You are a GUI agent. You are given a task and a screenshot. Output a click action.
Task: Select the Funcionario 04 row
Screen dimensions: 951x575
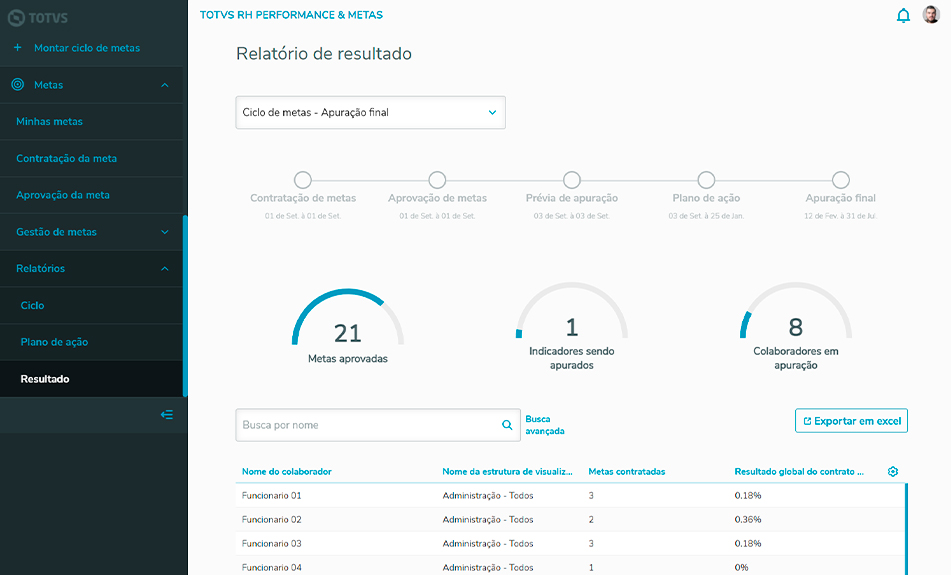[x=570, y=567]
